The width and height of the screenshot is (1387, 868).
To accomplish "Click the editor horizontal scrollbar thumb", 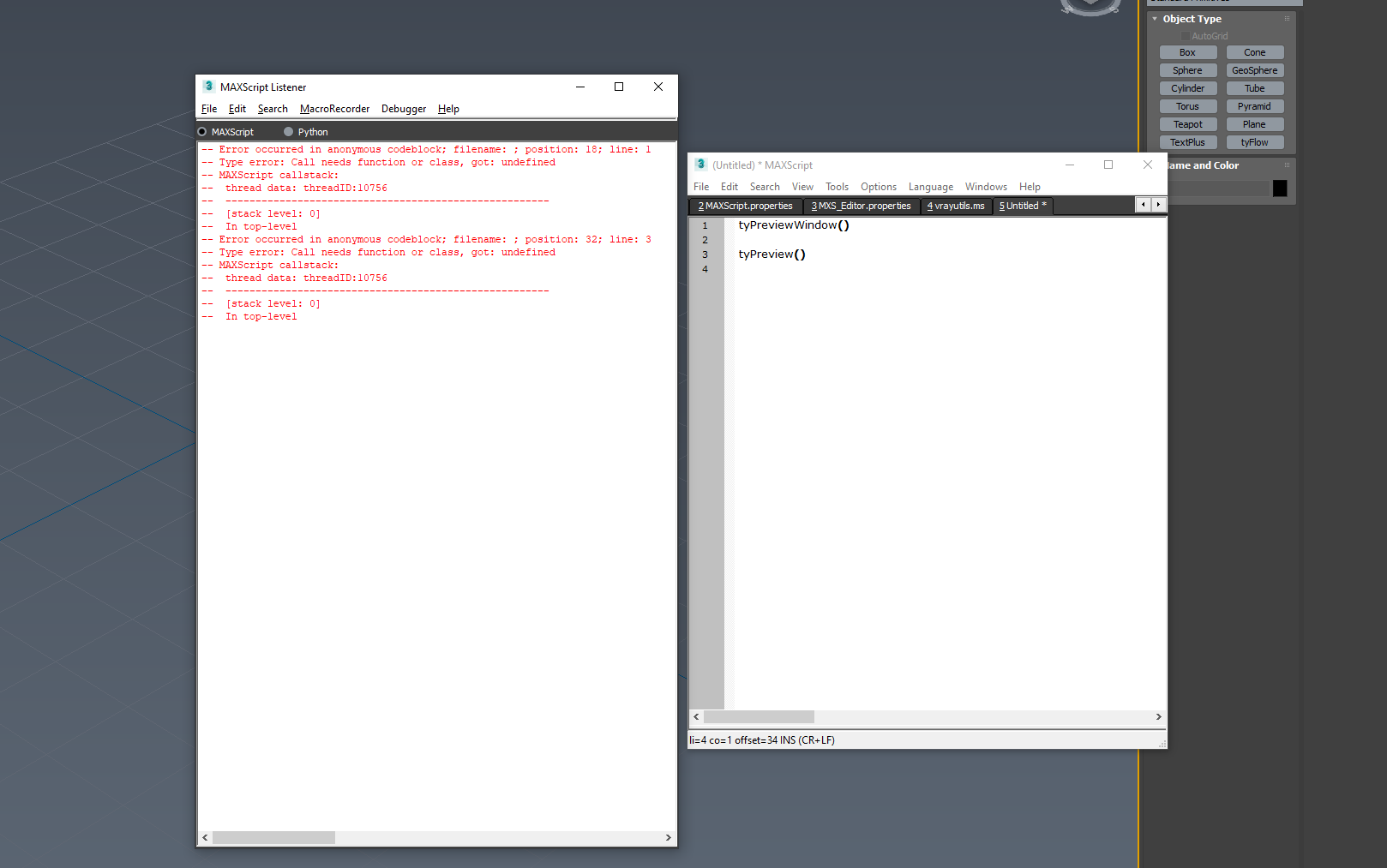I will (759, 717).
